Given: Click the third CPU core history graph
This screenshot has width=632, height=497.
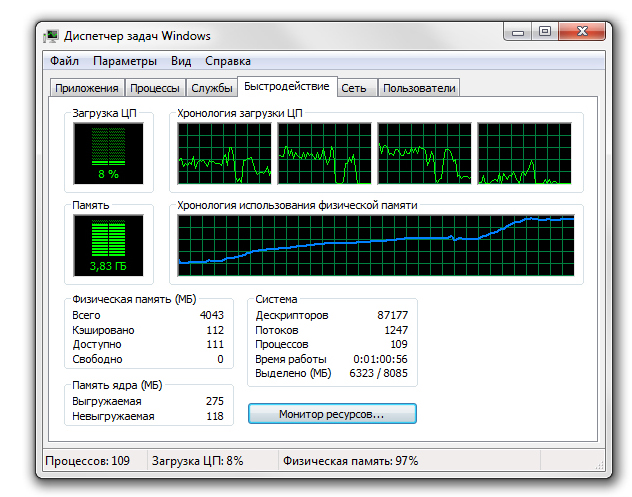Looking at the screenshot, I should (424, 154).
